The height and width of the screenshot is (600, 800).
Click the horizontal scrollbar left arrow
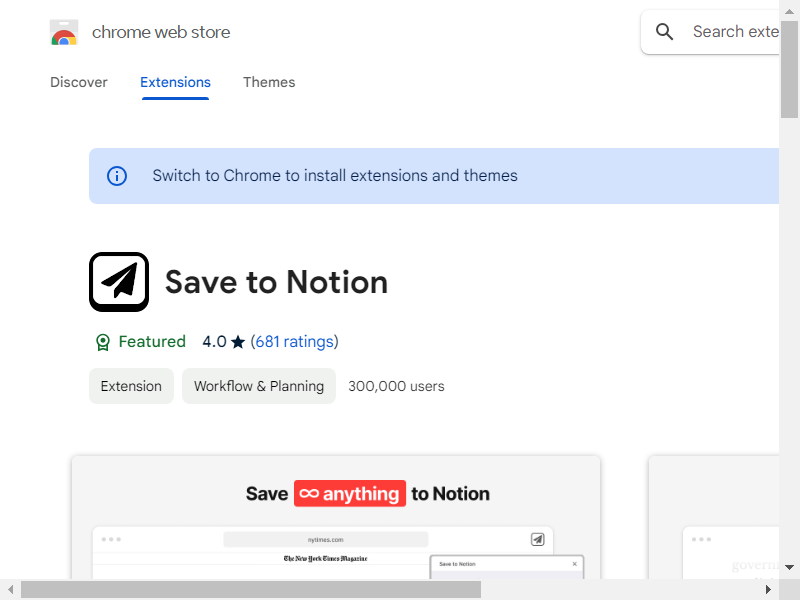pyautogui.click(x=10, y=590)
